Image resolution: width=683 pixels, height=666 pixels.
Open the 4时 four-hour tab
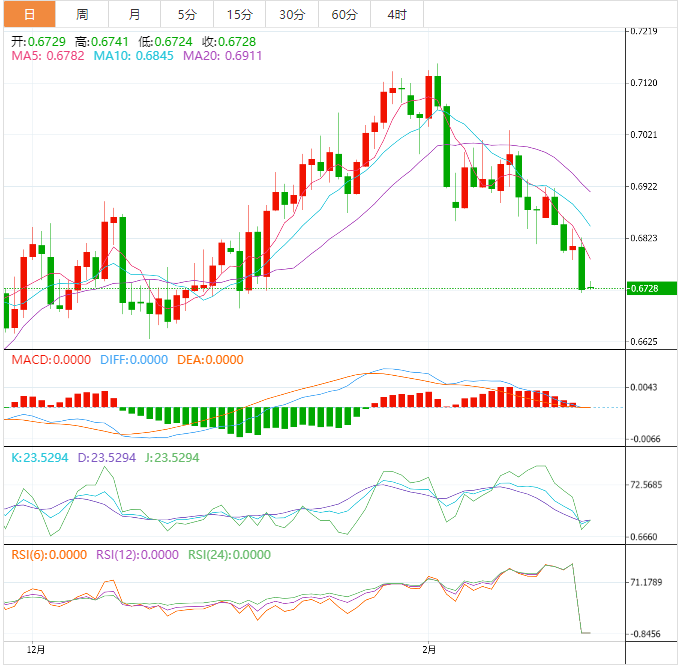tap(396, 14)
